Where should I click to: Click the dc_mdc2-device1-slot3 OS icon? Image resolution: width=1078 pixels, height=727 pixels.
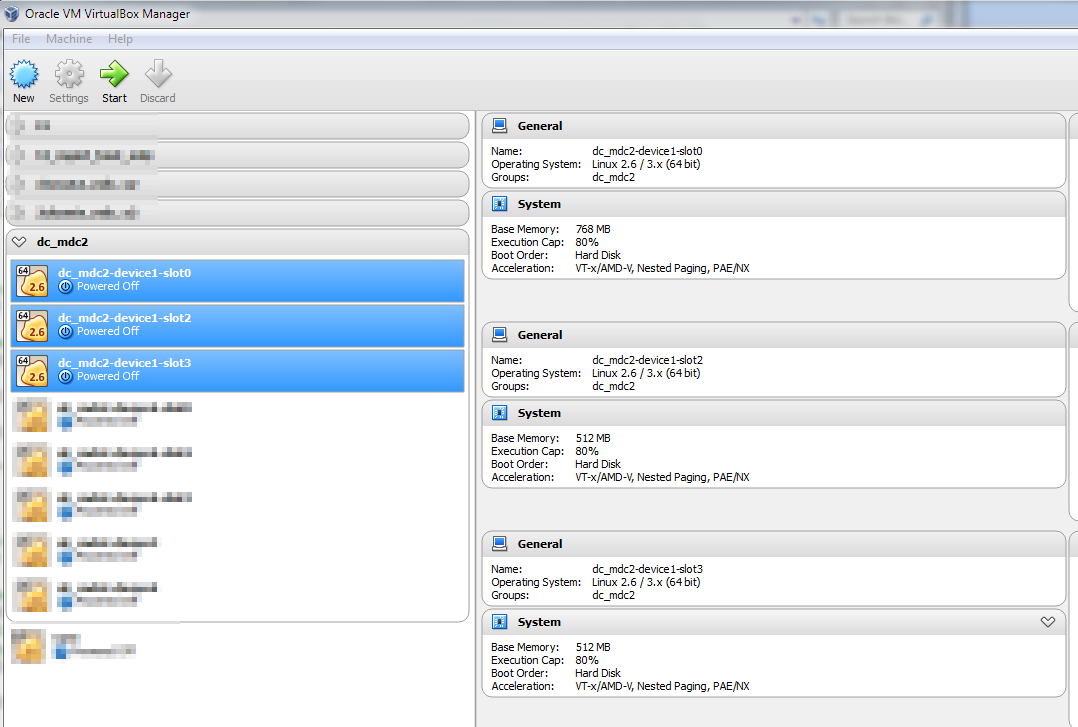(x=32, y=371)
